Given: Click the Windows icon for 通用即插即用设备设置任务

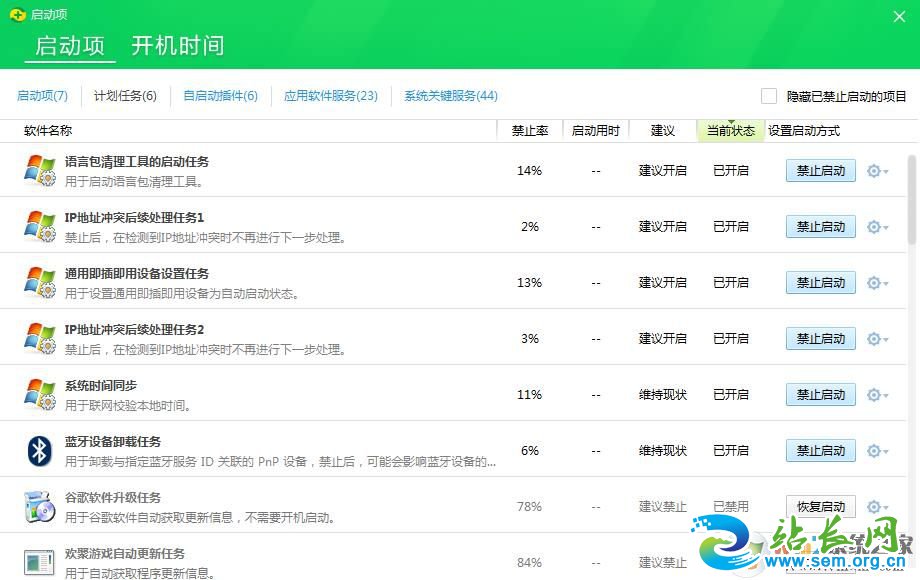Looking at the screenshot, I should (x=40, y=283).
